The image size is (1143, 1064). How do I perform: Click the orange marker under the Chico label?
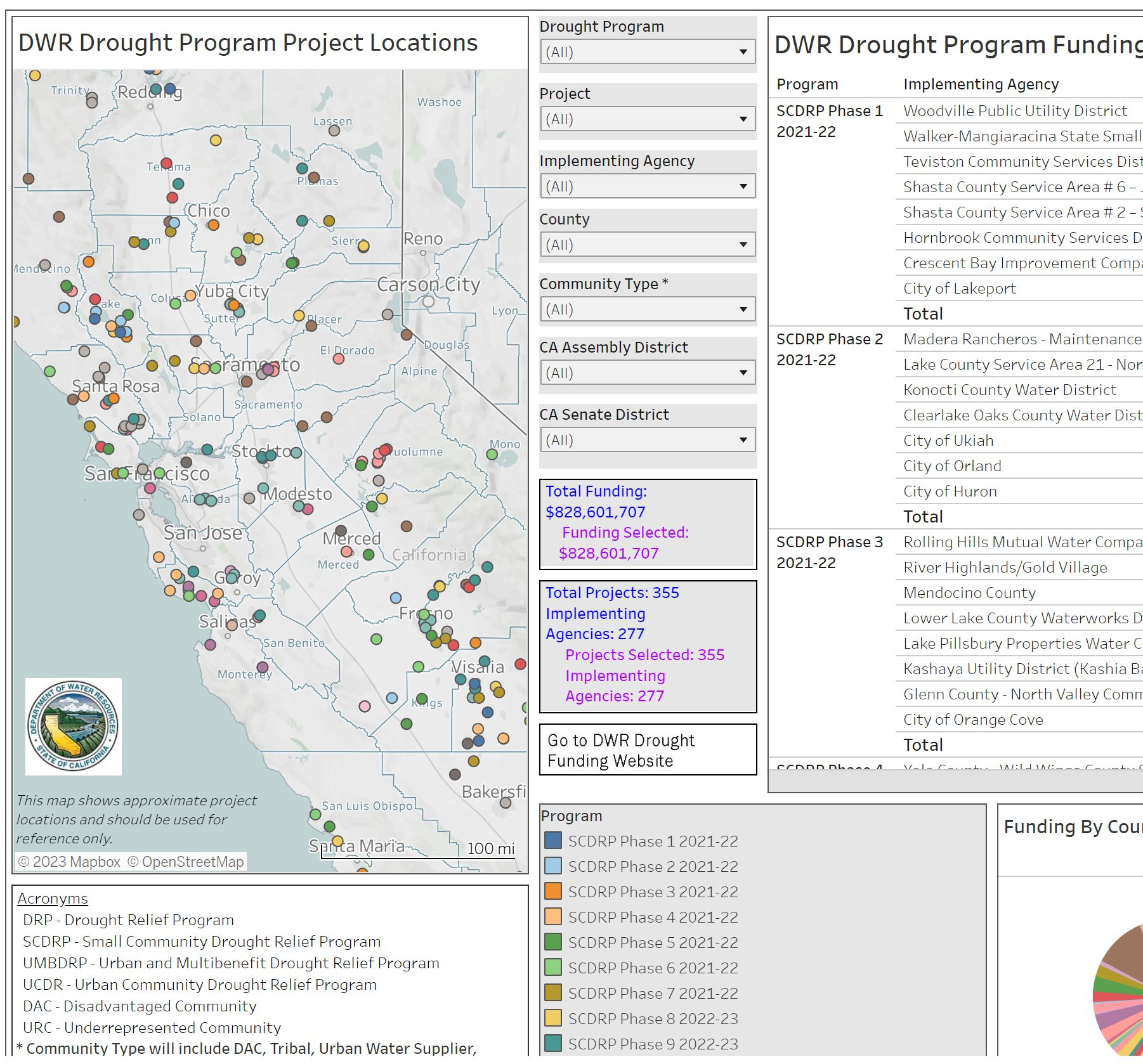214,224
